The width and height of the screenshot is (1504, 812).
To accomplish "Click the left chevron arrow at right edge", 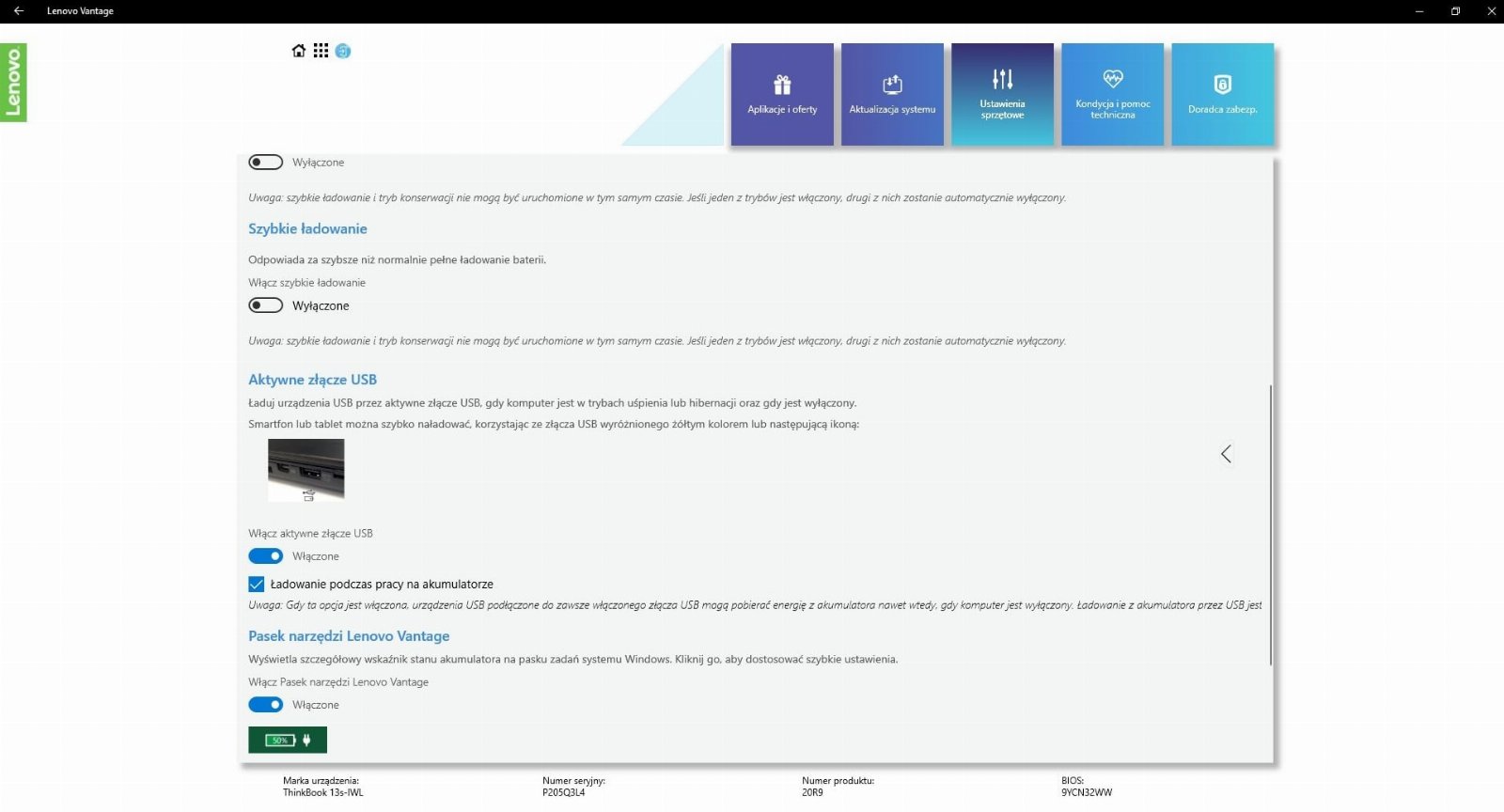I will [x=1226, y=454].
